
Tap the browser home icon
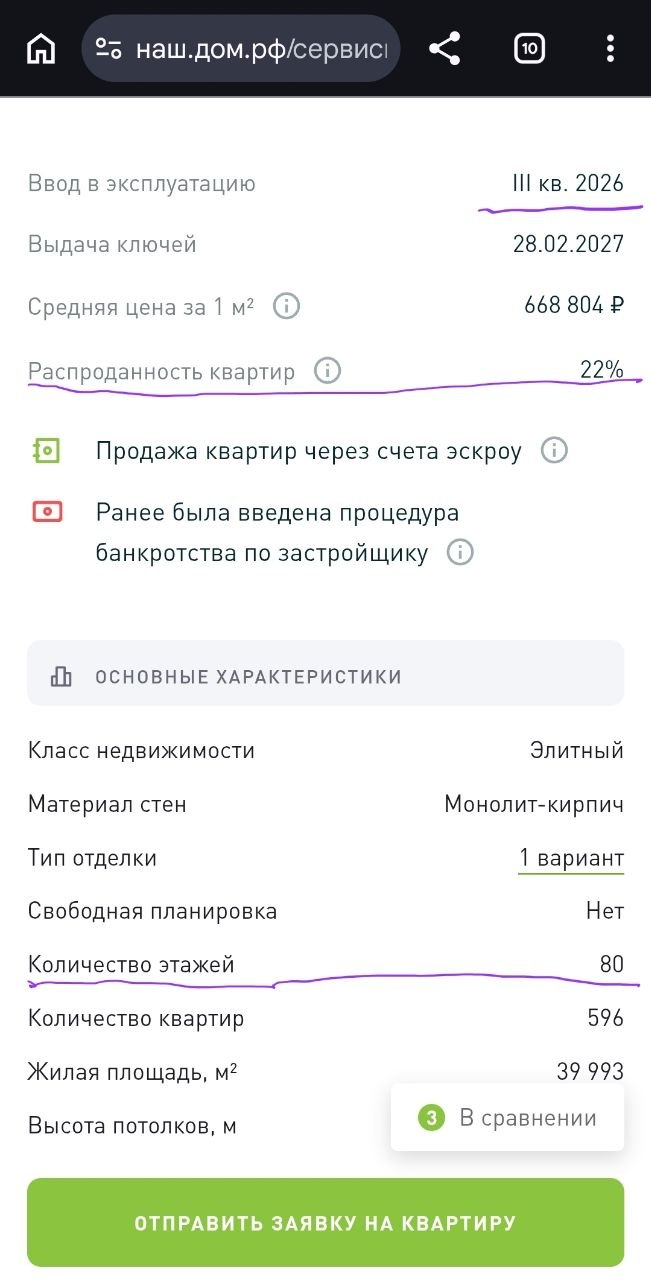coord(41,48)
